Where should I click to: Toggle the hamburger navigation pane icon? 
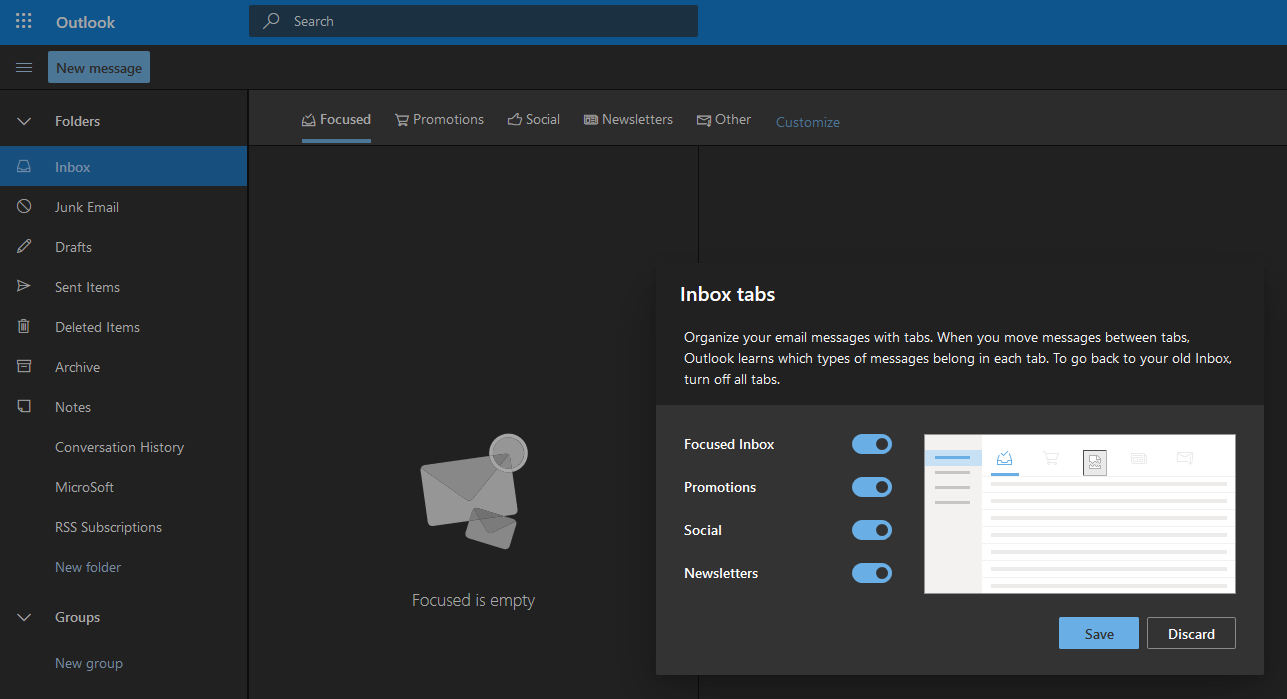point(24,68)
